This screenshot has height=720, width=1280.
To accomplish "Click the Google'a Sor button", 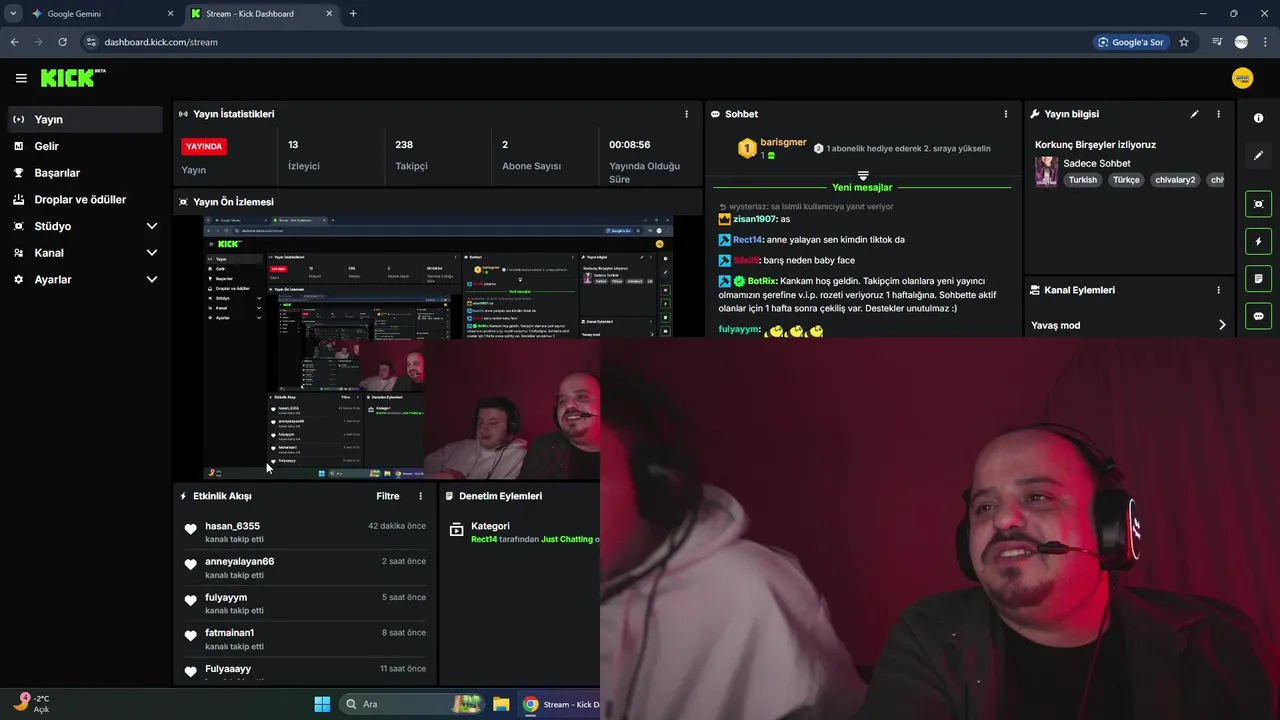I will (1131, 42).
